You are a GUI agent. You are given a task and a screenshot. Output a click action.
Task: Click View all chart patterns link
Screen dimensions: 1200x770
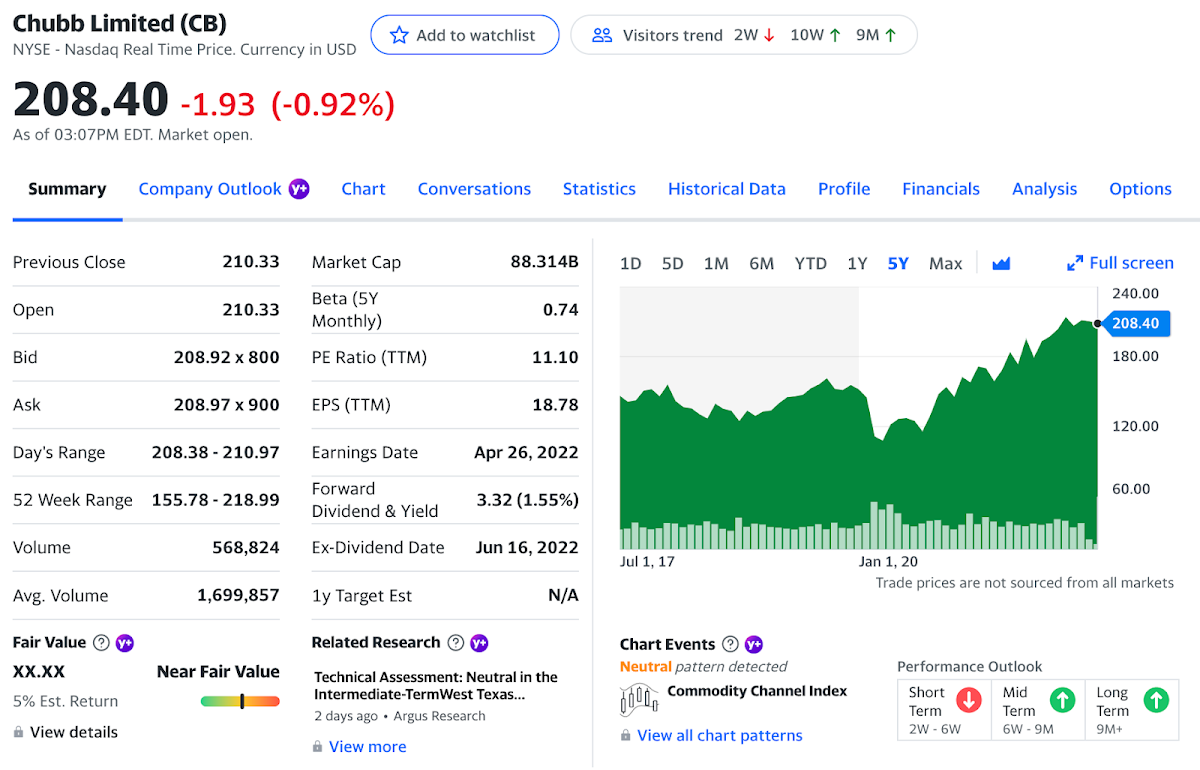click(x=720, y=736)
